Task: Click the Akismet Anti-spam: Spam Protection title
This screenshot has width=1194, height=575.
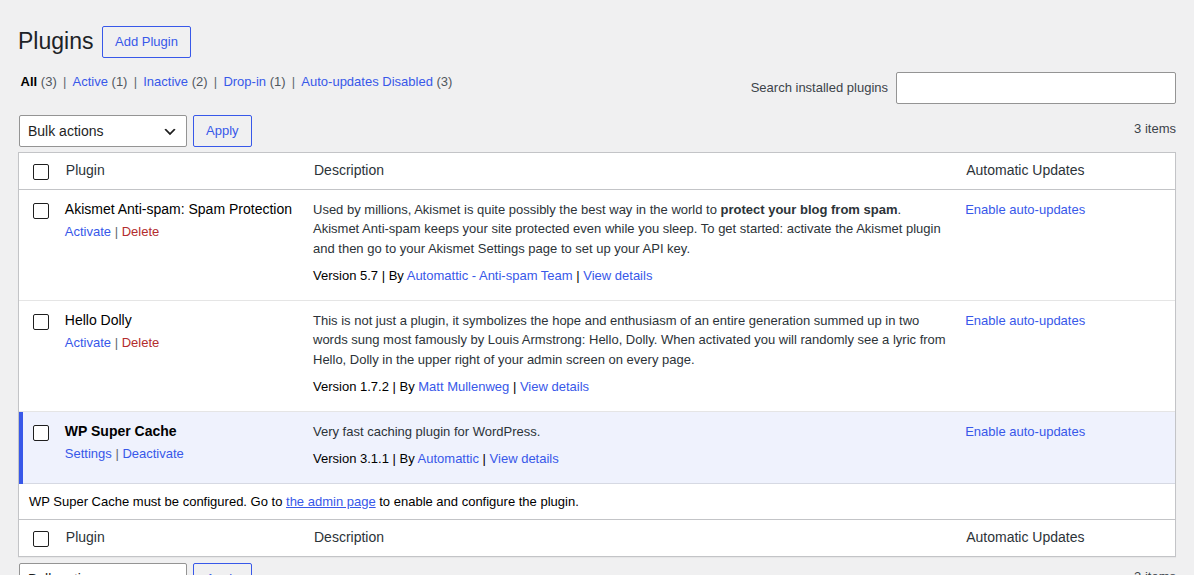Action: coord(178,209)
